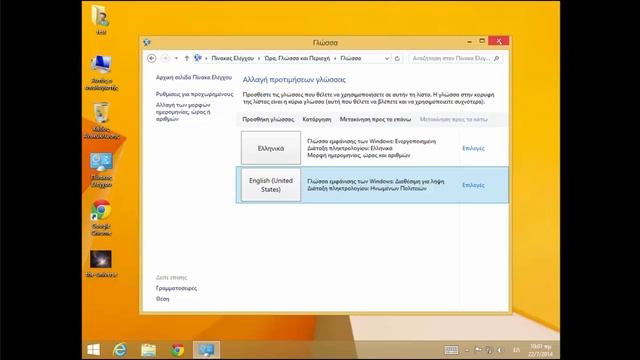Open the Θέση link
Screen dimensions: 640x360
tap(162, 299)
